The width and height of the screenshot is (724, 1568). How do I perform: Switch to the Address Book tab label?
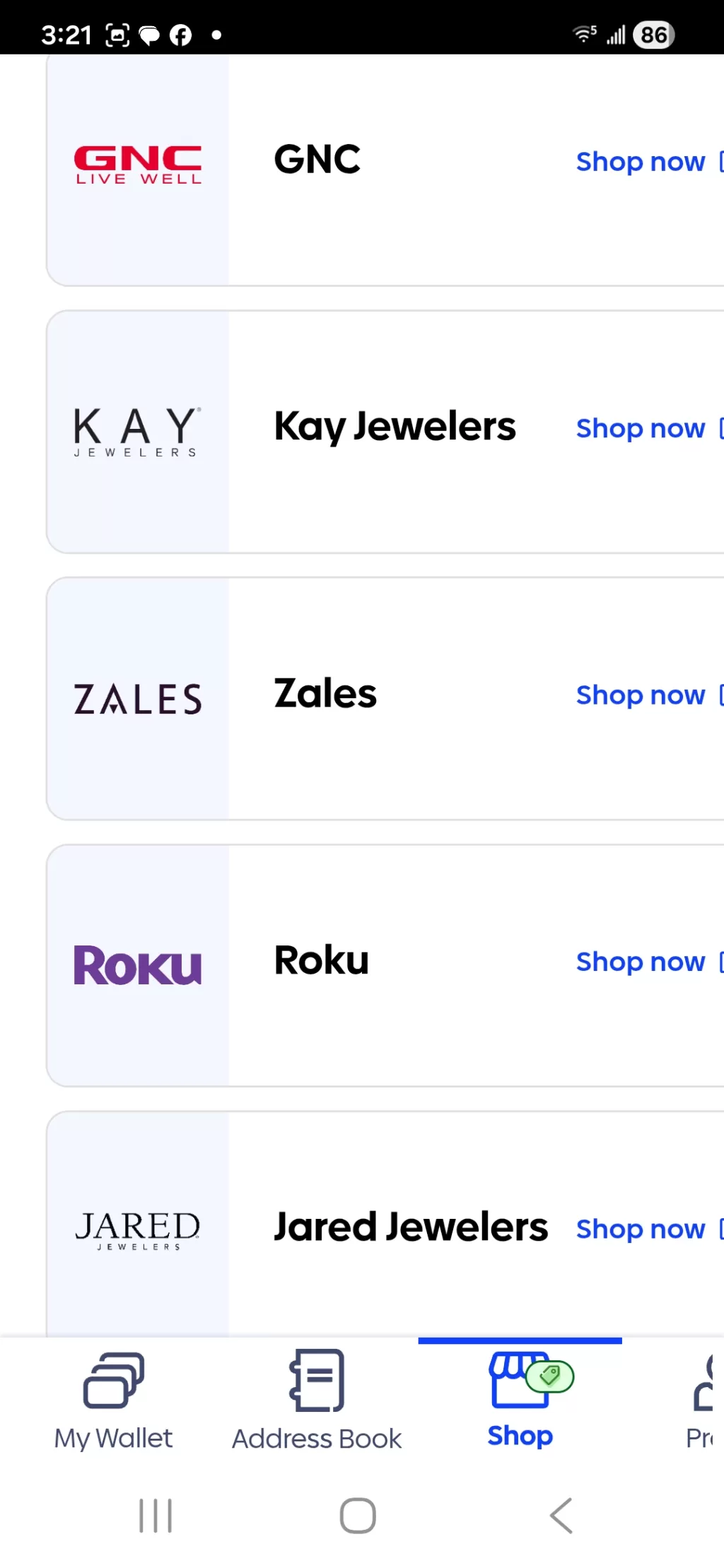(317, 1439)
